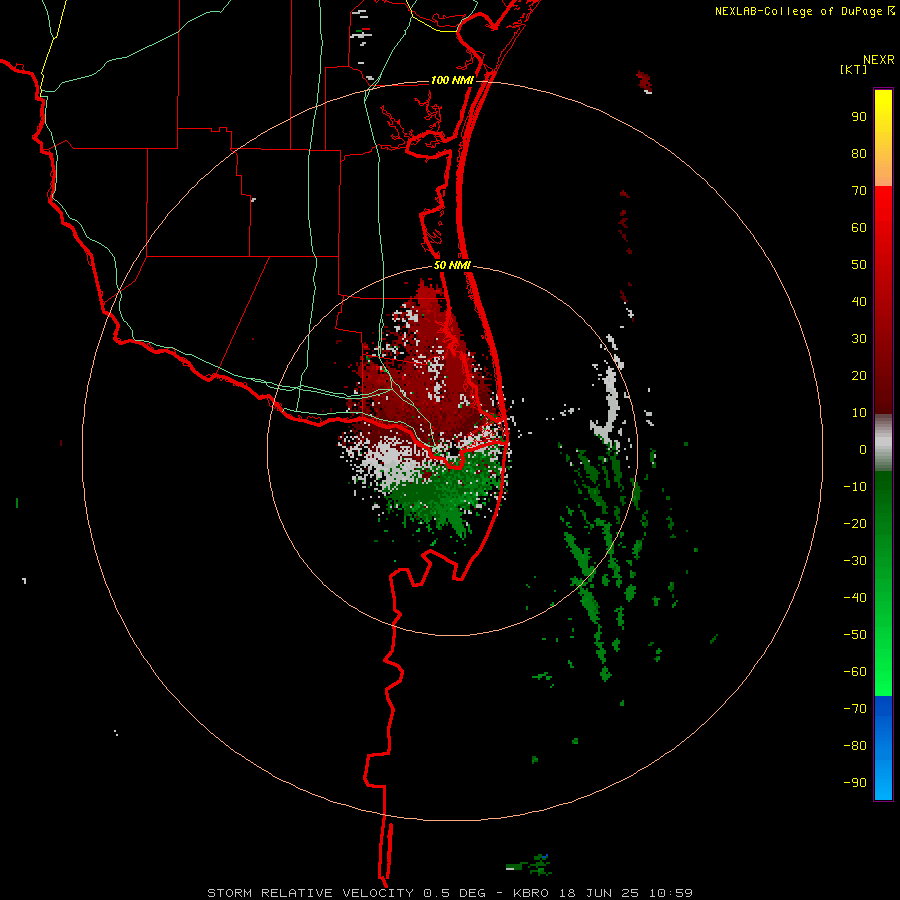Click the -20 value on velocity scale
The width and height of the screenshot is (900, 900).
(x=855, y=523)
